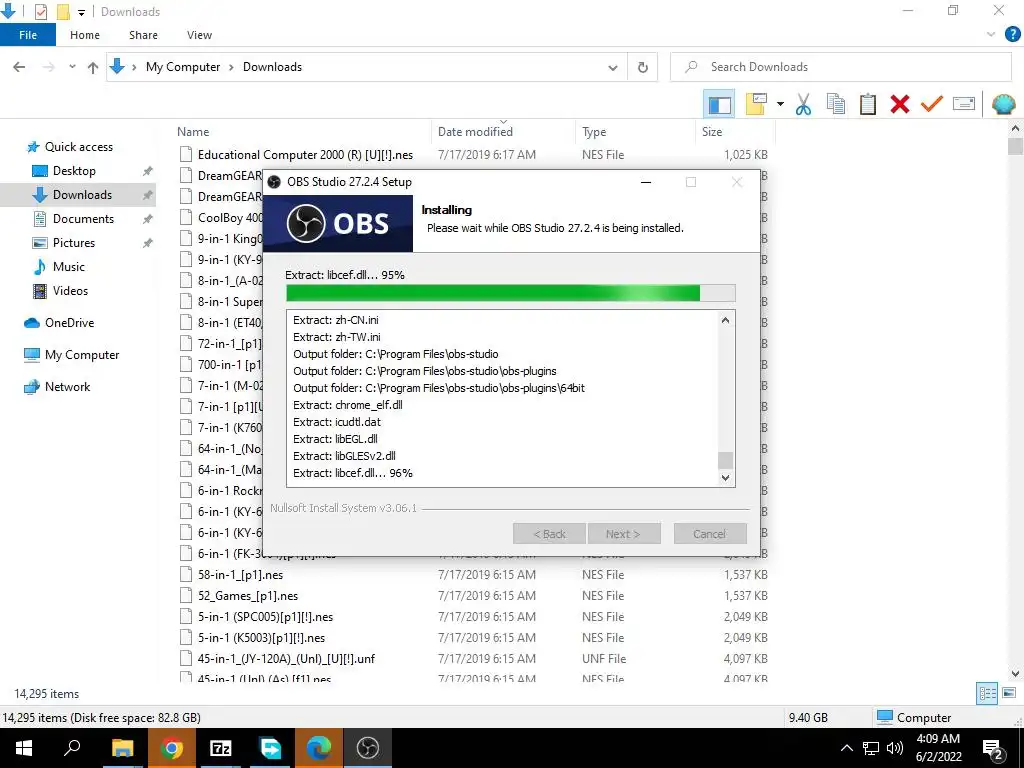This screenshot has height=768, width=1024.
Task: Click the shell globe icon in toolbar
Action: [x=1004, y=104]
